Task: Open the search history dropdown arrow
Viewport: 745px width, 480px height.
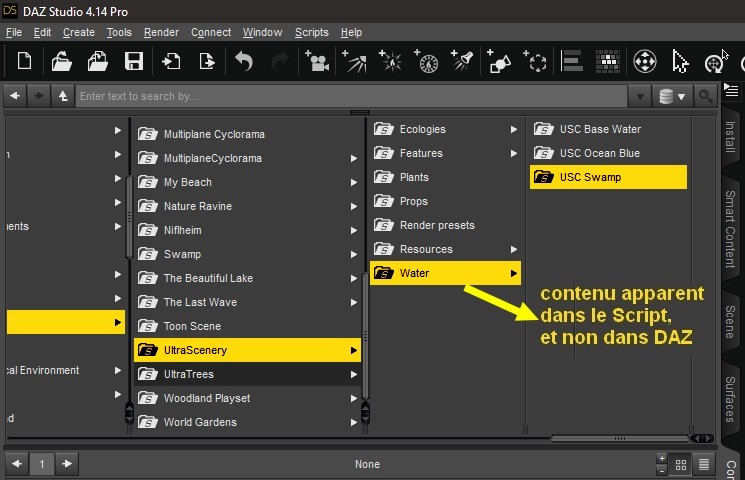Action: 640,97
